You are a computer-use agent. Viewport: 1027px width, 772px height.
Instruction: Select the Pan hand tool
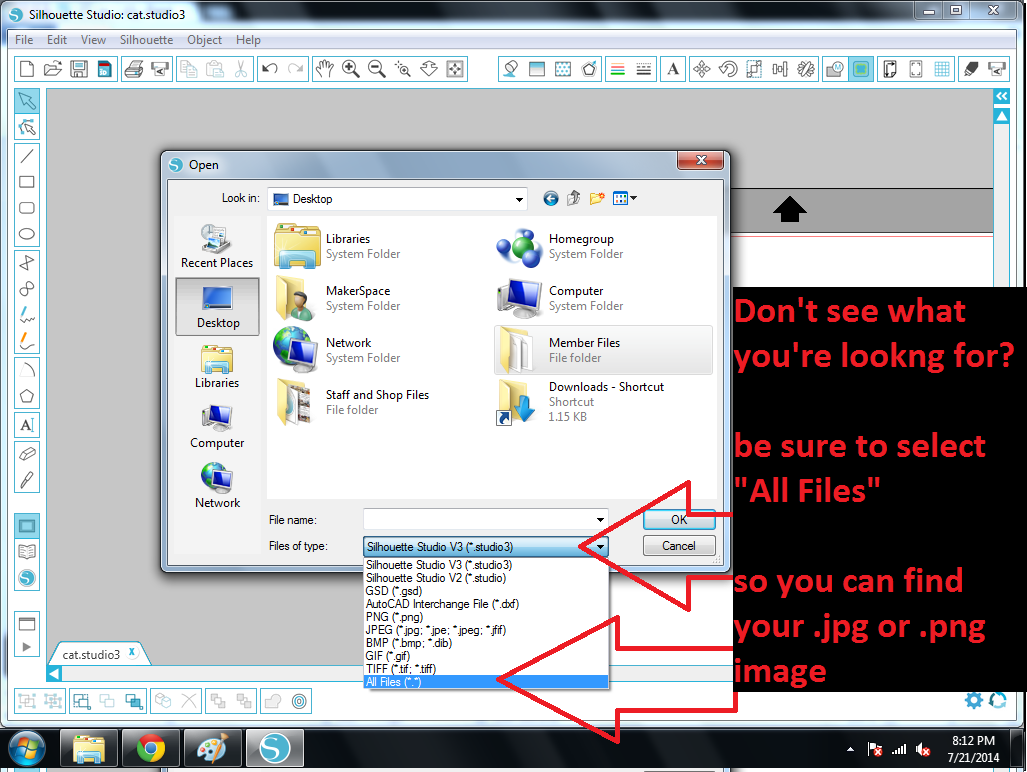pos(324,69)
